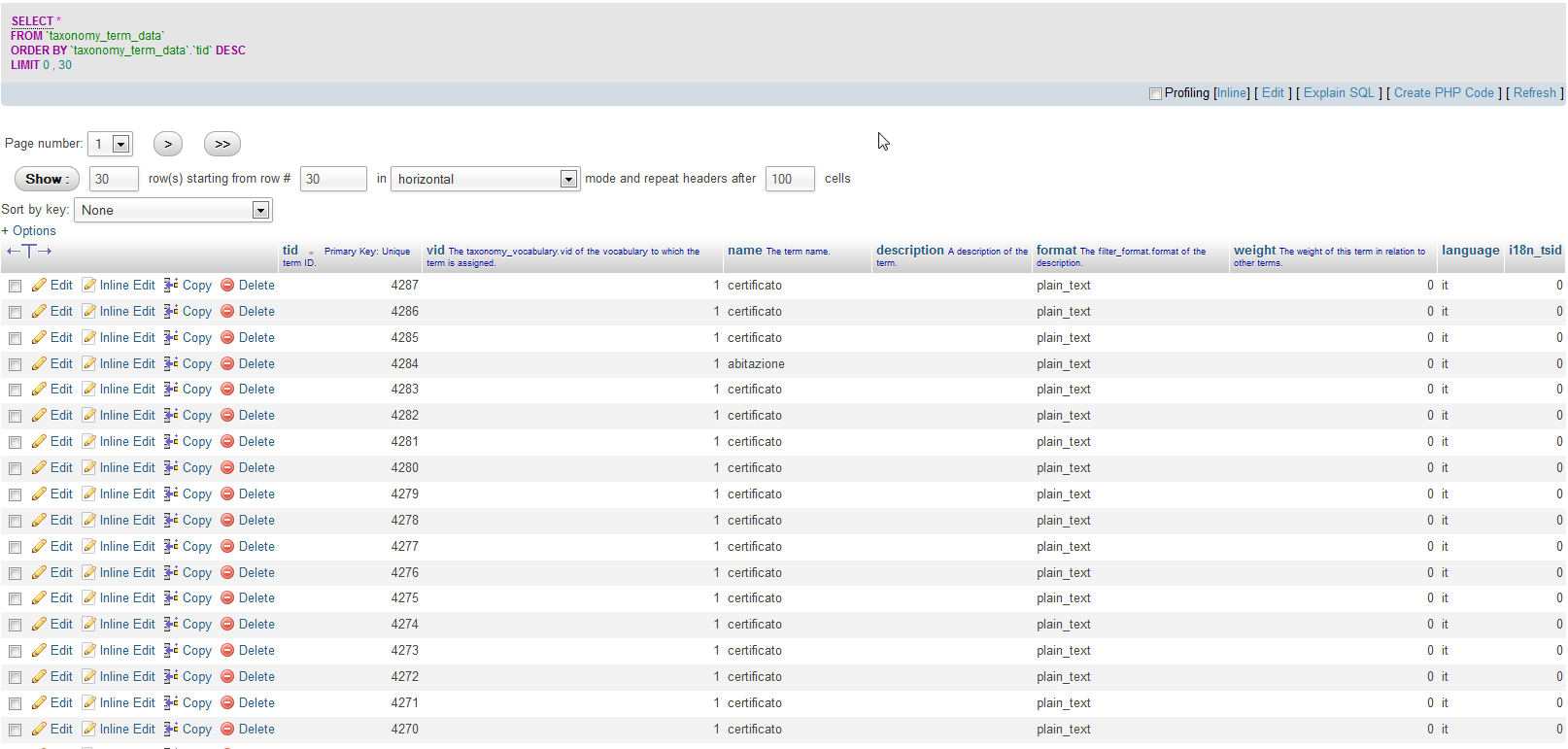Click the Copy icon for row 4281

coord(171,441)
